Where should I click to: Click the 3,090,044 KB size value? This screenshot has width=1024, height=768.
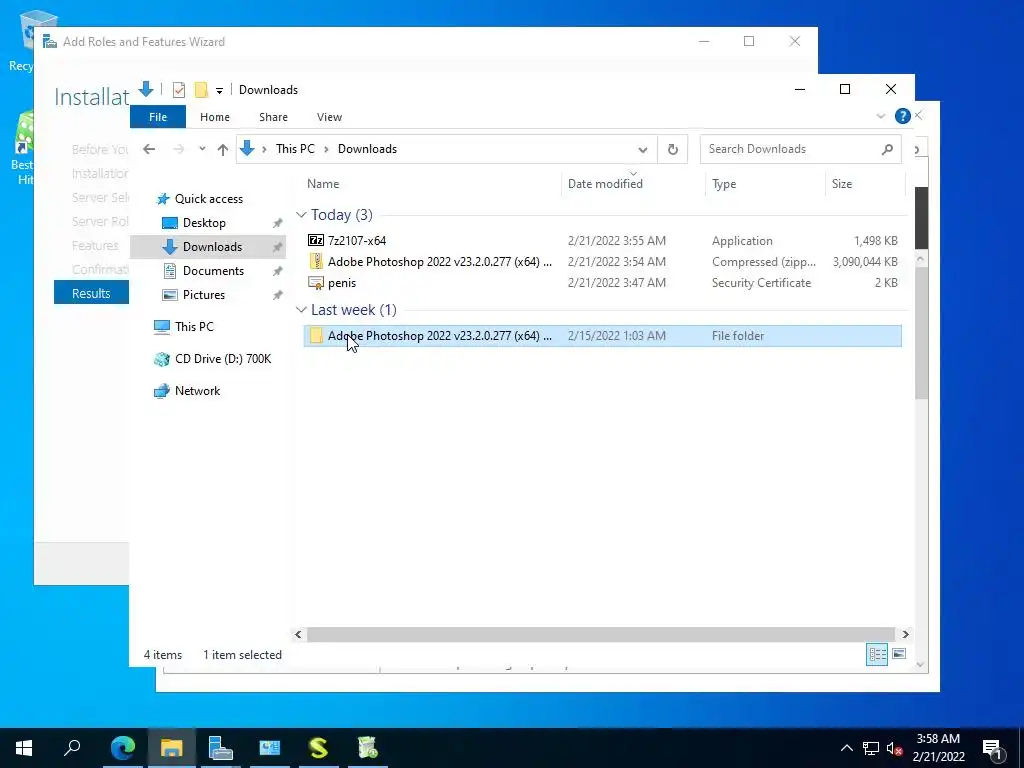tap(865, 262)
